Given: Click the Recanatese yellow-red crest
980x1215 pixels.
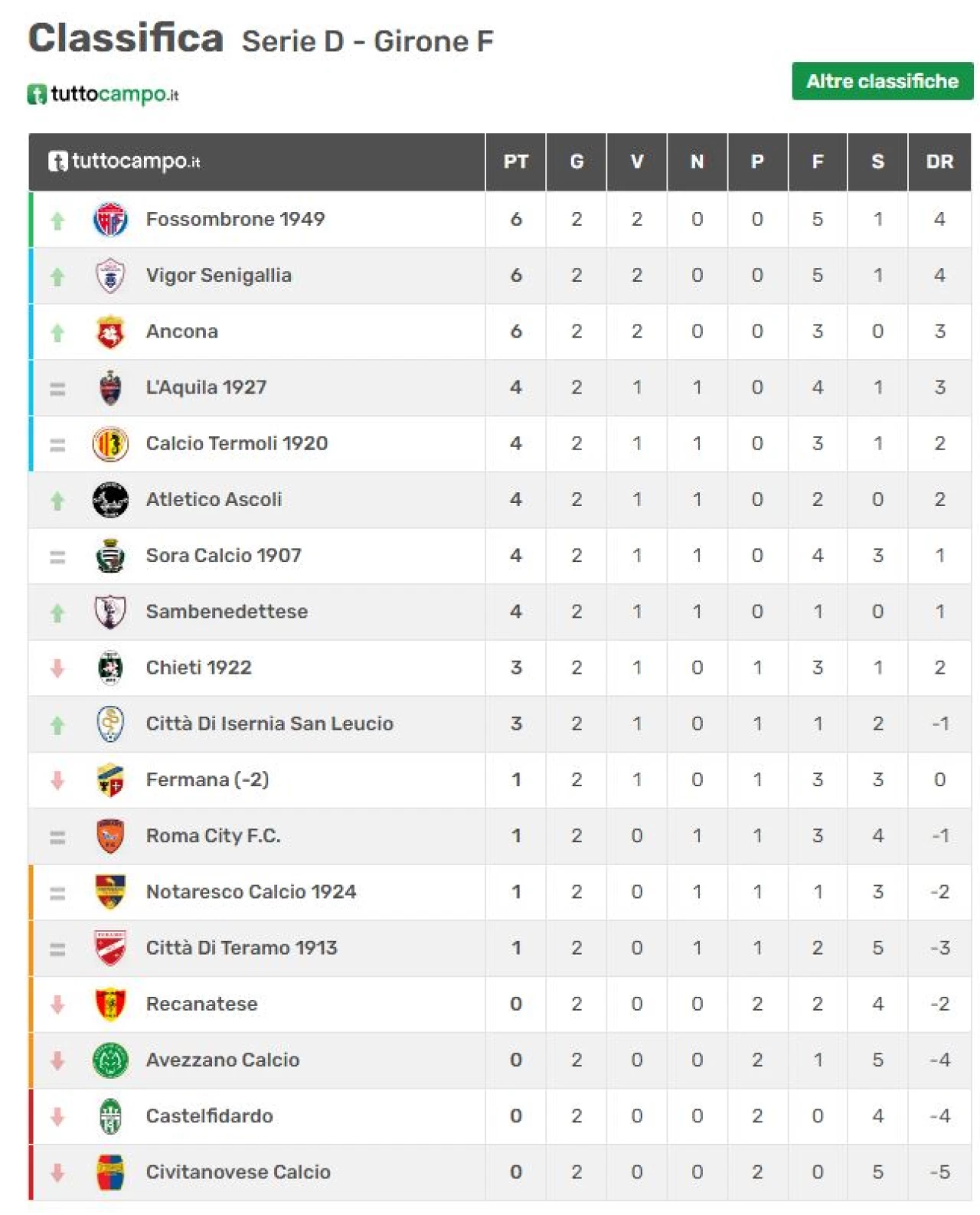Looking at the screenshot, I should tap(110, 1004).
